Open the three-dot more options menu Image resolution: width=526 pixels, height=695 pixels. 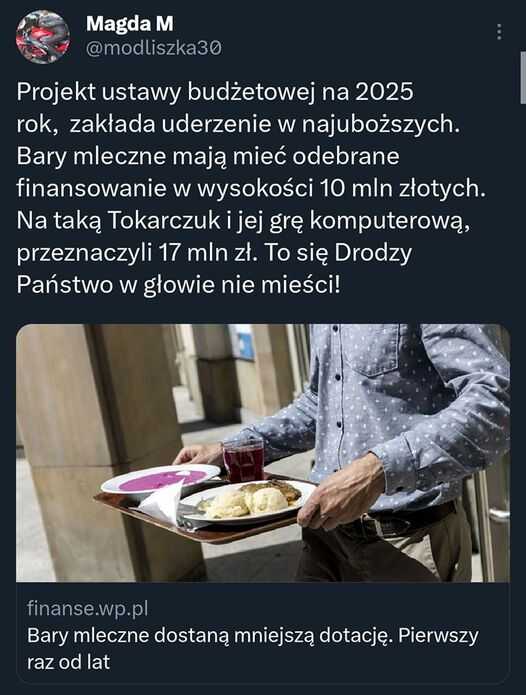pyautogui.click(x=499, y=32)
